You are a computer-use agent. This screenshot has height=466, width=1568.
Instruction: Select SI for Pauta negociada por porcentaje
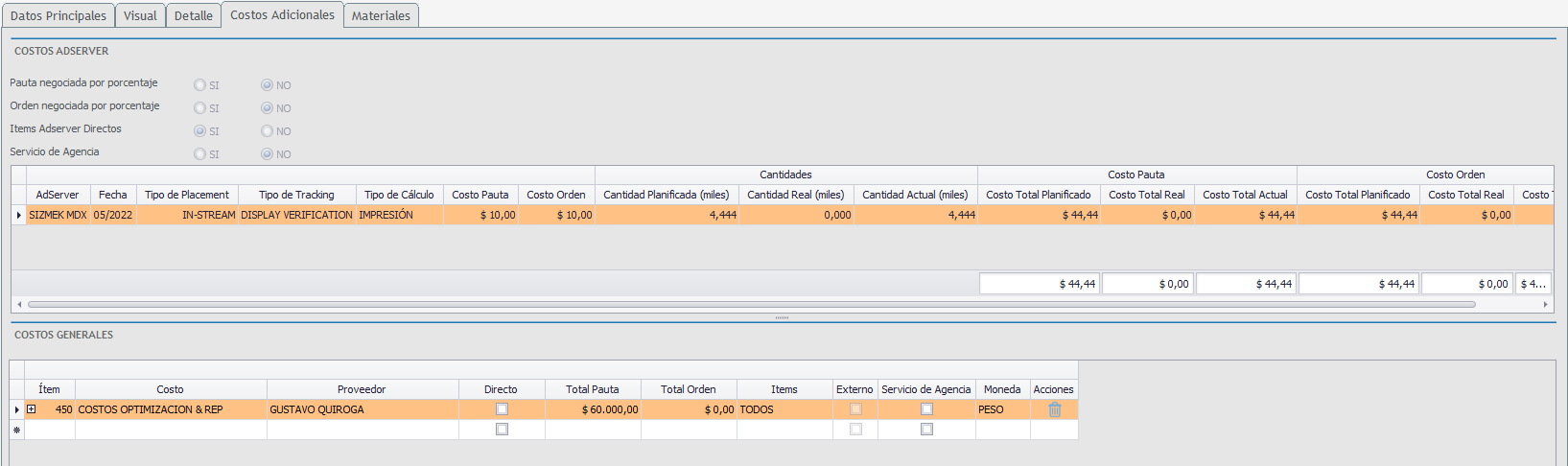[199, 85]
